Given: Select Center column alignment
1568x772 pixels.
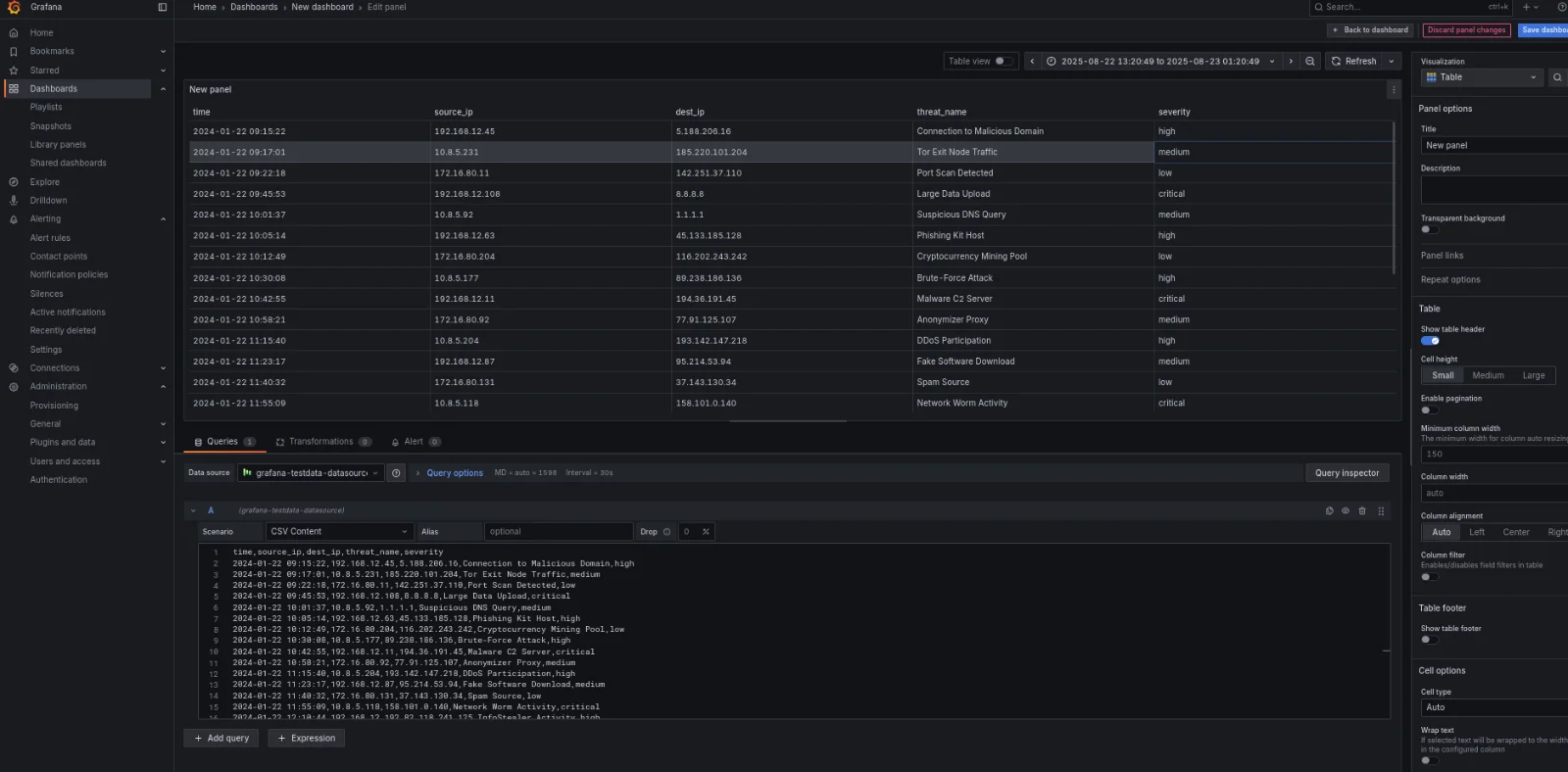Looking at the screenshot, I should [1516, 532].
